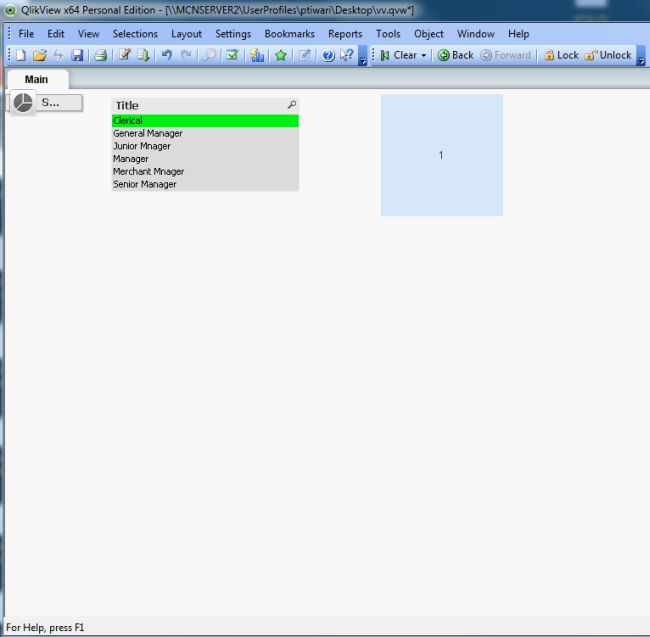Click the New document icon

pyautogui.click(x=21, y=55)
